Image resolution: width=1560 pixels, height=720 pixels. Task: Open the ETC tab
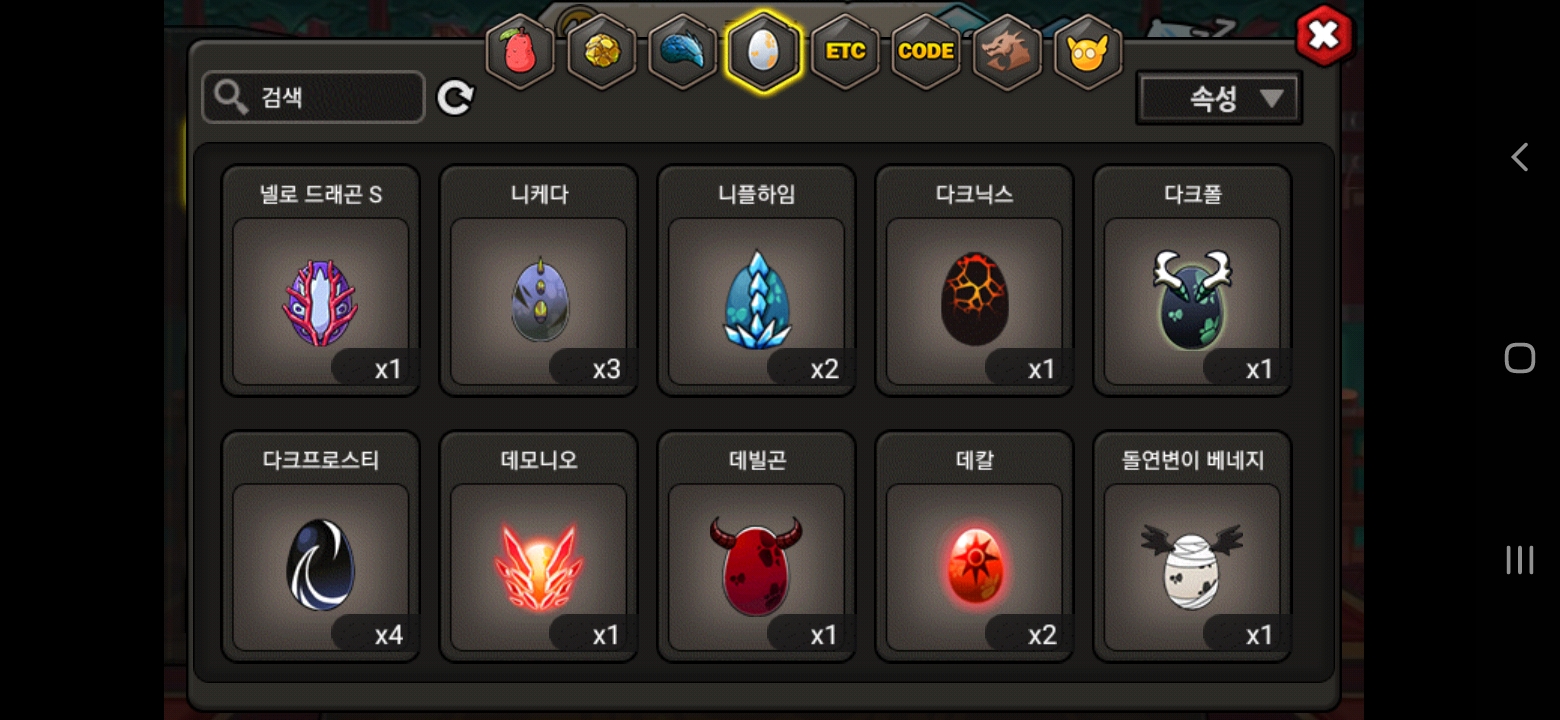pos(845,52)
